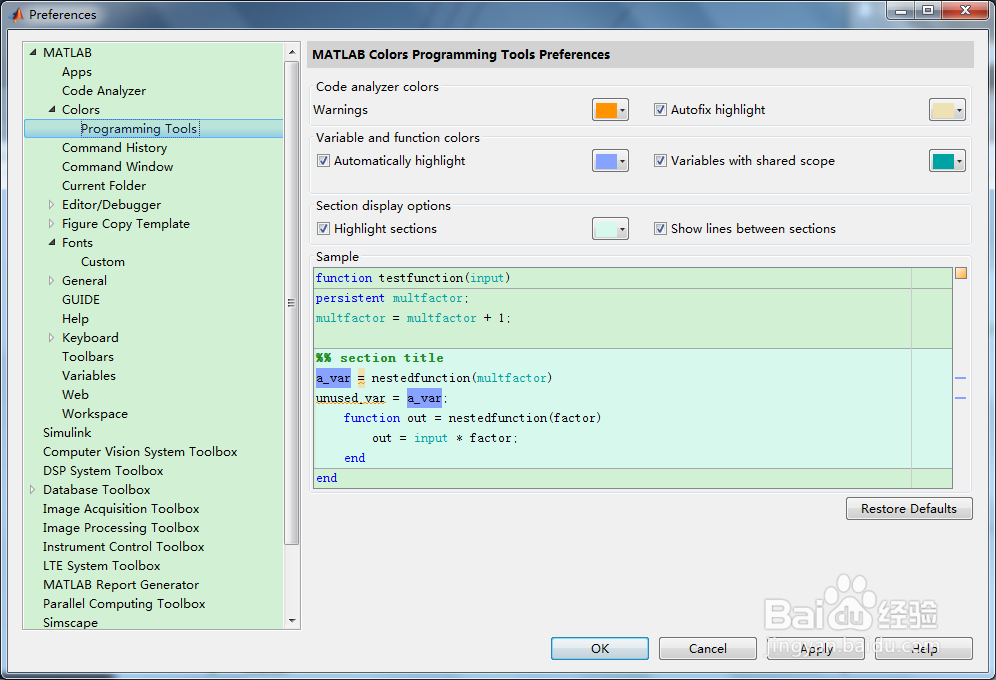
Task: Click Cancel button
Action: pyautogui.click(x=708, y=648)
